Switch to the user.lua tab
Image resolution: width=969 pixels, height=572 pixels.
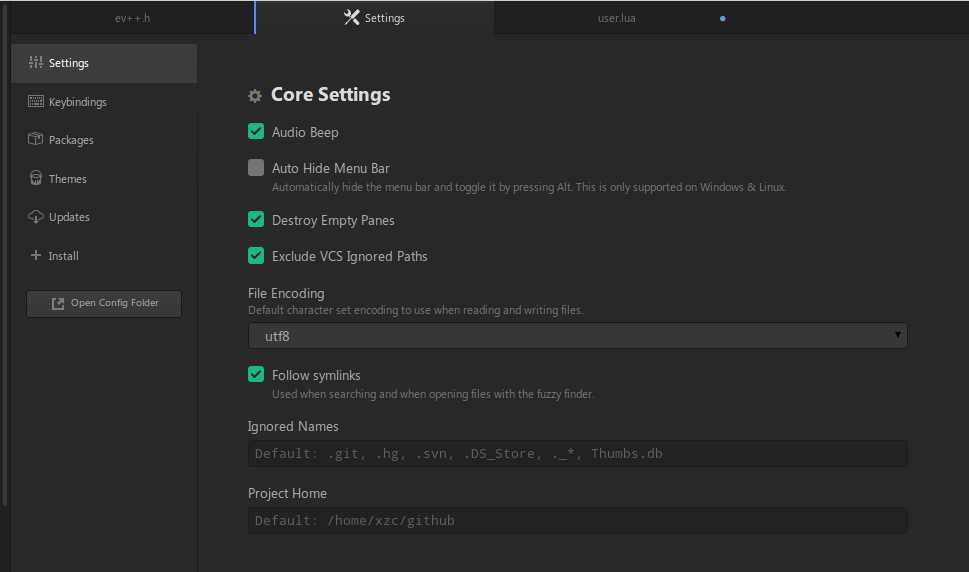click(x=616, y=18)
